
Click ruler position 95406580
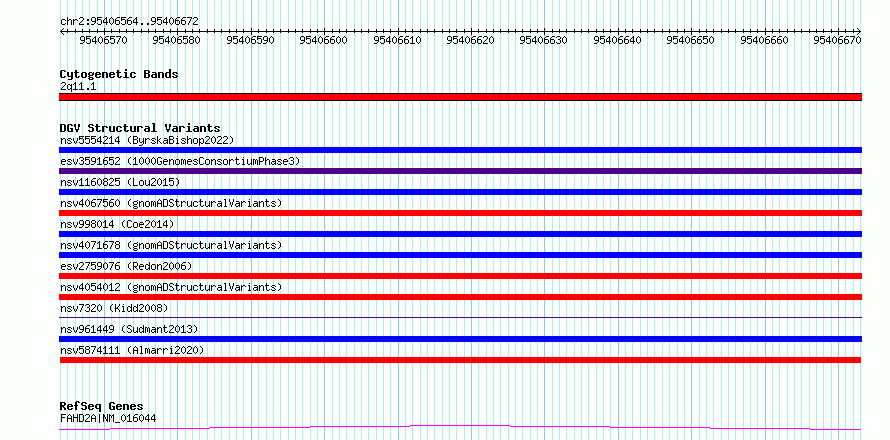tap(177, 40)
